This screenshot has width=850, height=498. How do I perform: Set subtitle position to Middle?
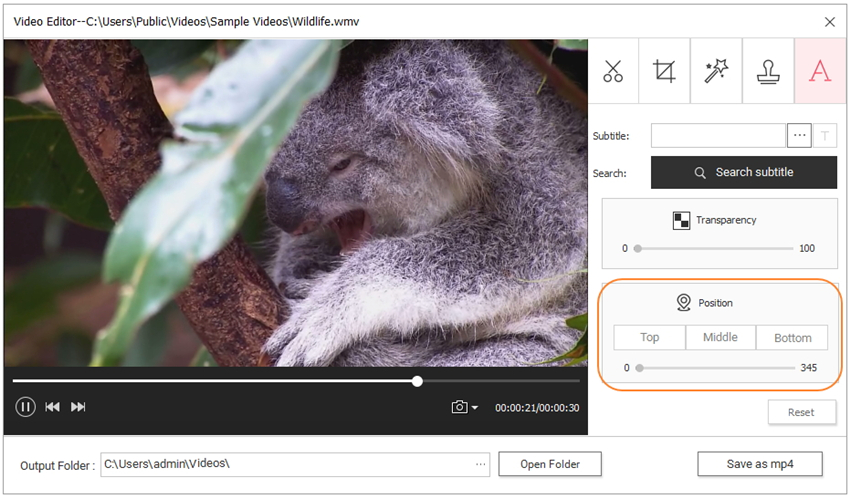click(720, 337)
